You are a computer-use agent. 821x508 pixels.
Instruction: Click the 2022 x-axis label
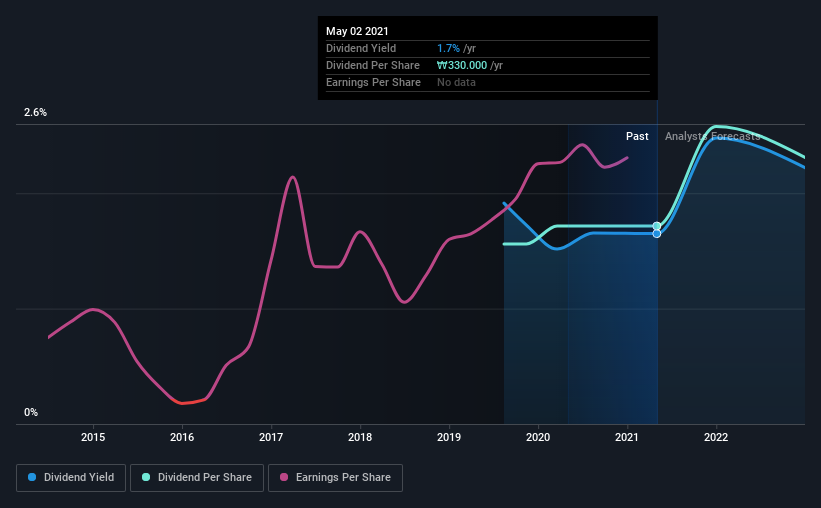[716, 437]
